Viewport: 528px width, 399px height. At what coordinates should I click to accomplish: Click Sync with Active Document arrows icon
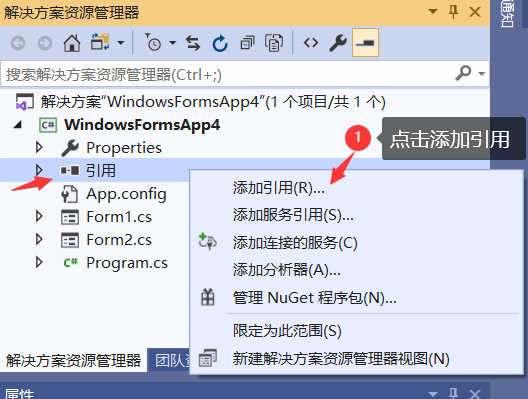click(193, 43)
